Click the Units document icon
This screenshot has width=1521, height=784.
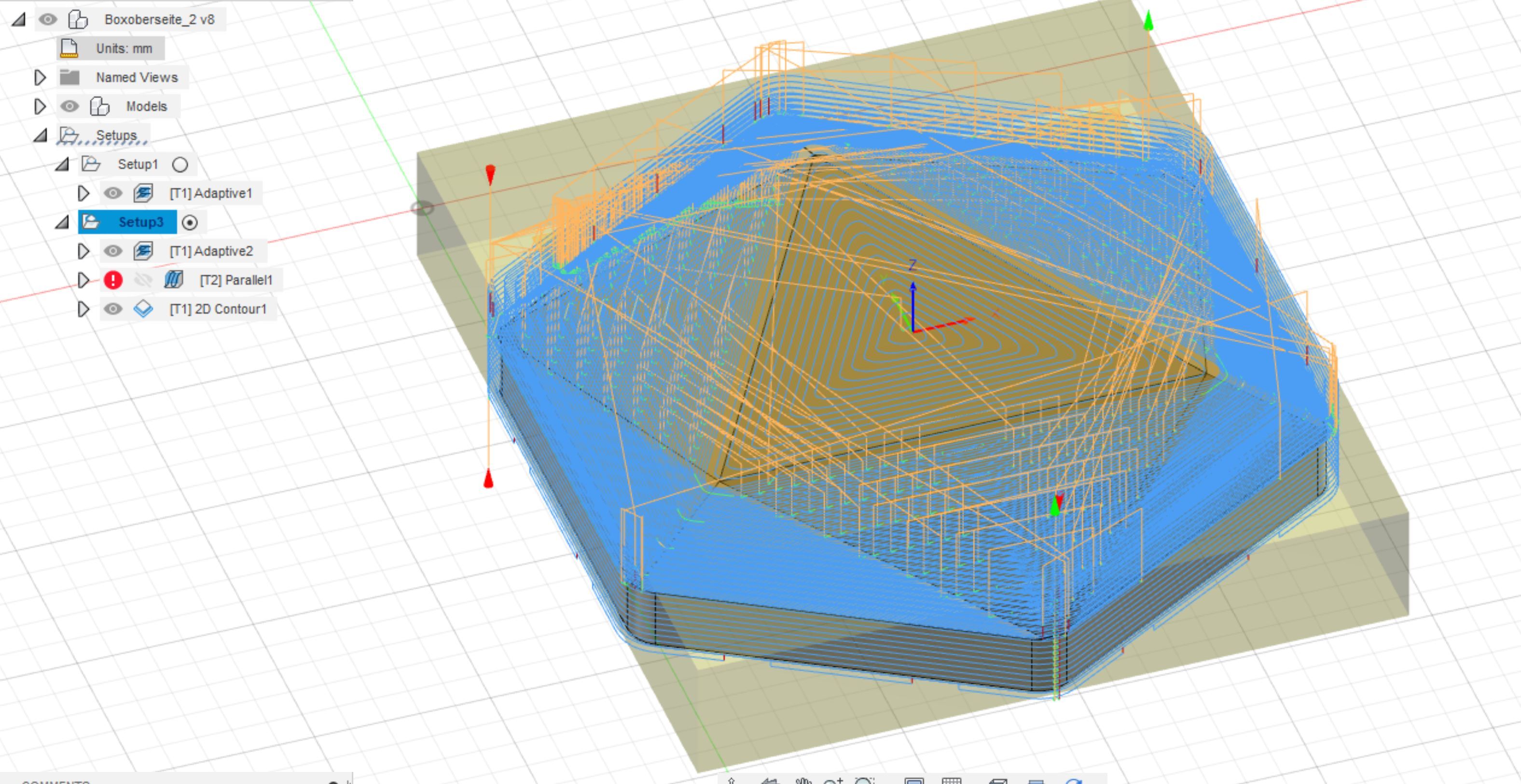pyautogui.click(x=69, y=48)
